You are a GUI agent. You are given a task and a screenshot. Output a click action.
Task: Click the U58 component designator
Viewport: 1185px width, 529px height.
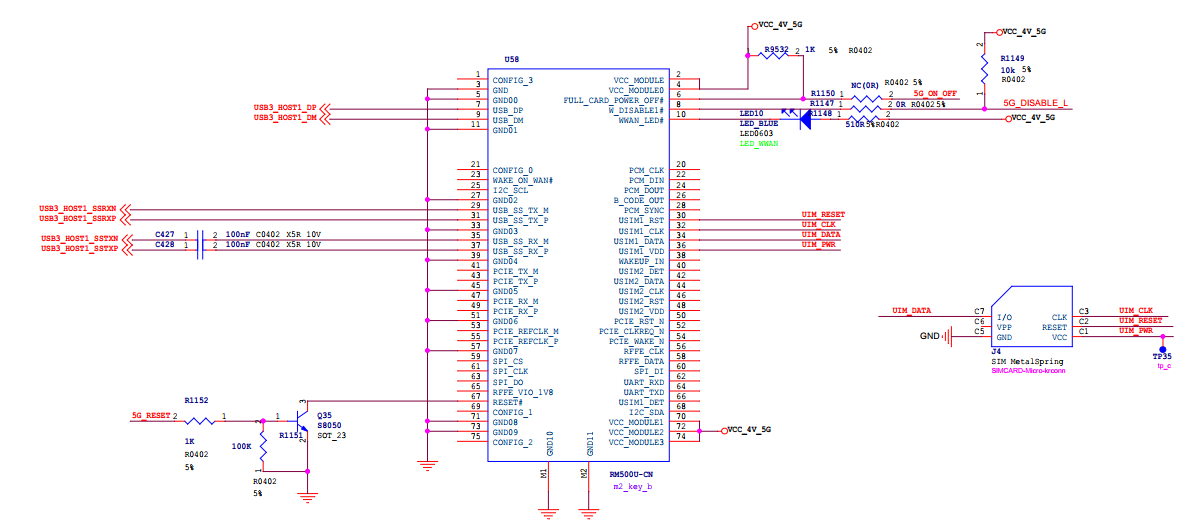[511, 59]
